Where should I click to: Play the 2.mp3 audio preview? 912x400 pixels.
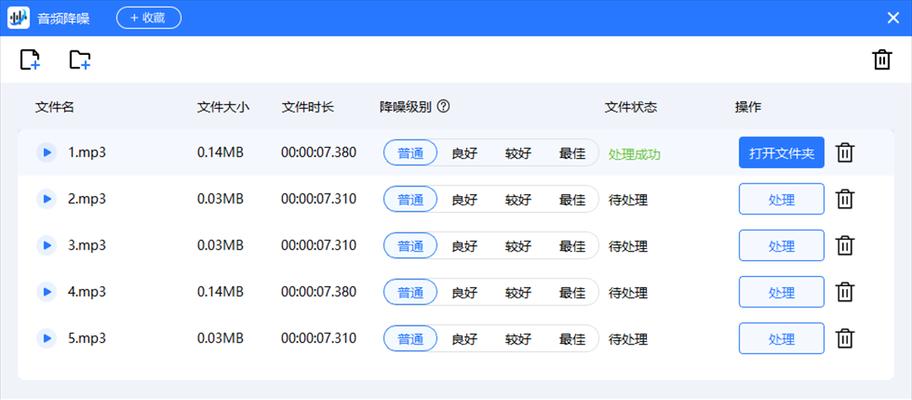pyautogui.click(x=47, y=199)
